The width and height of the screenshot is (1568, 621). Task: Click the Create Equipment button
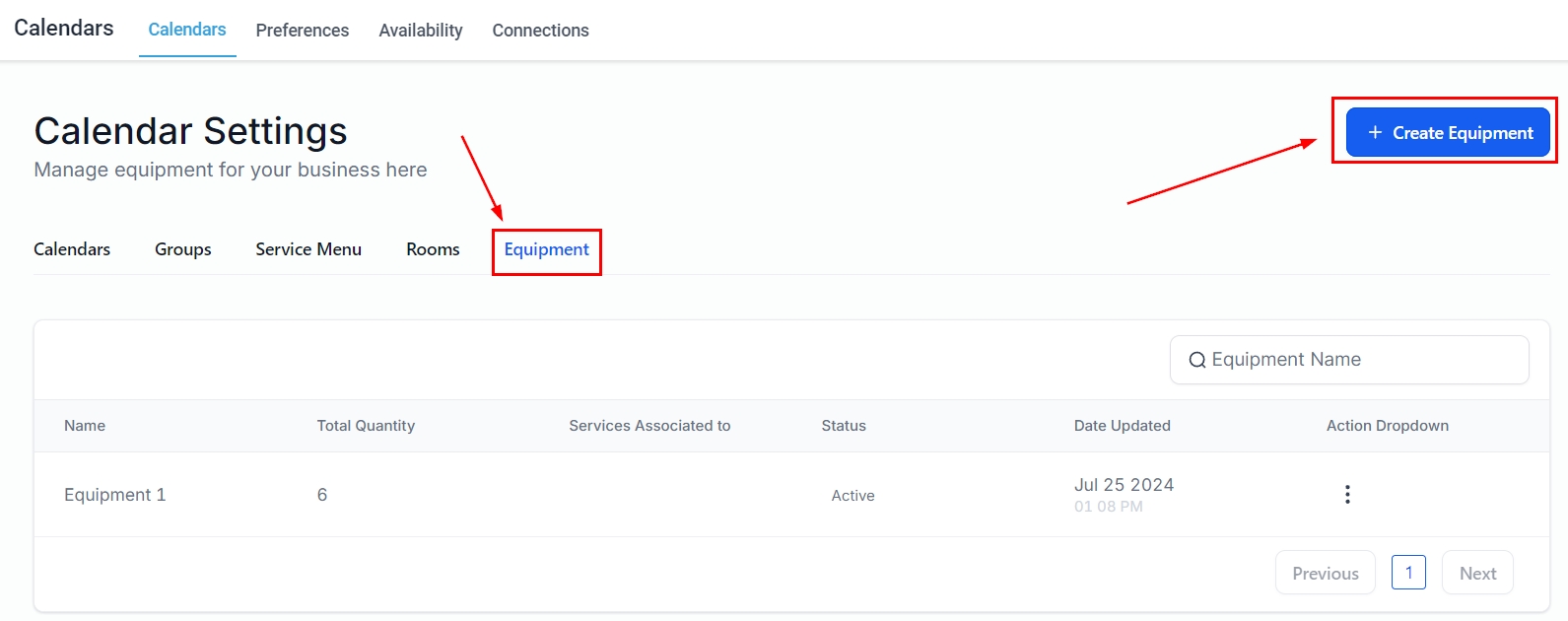pyautogui.click(x=1447, y=133)
